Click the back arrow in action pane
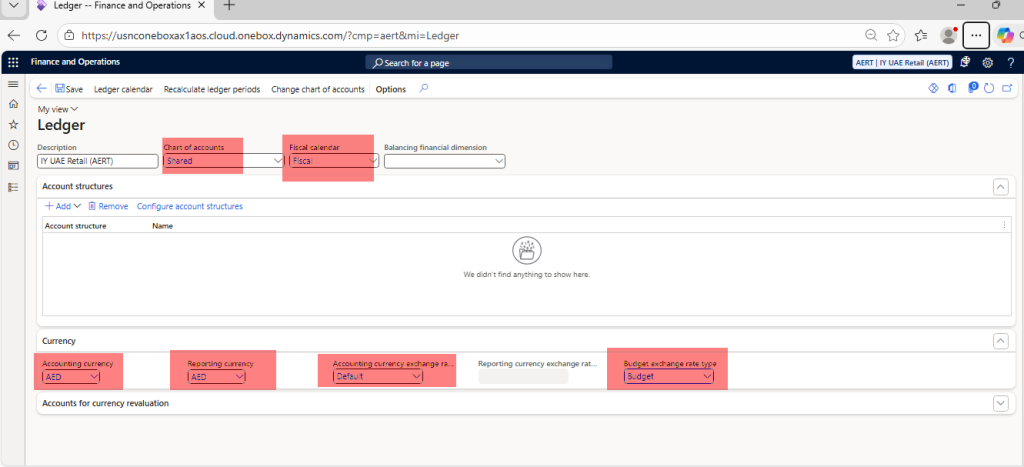 coord(41,89)
